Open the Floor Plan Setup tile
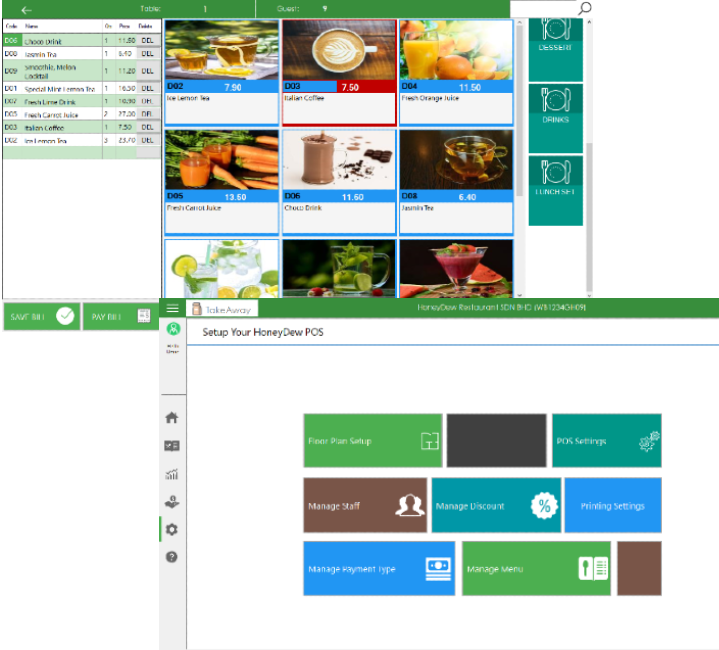The height and width of the screenshot is (650, 719). [x=372, y=441]
